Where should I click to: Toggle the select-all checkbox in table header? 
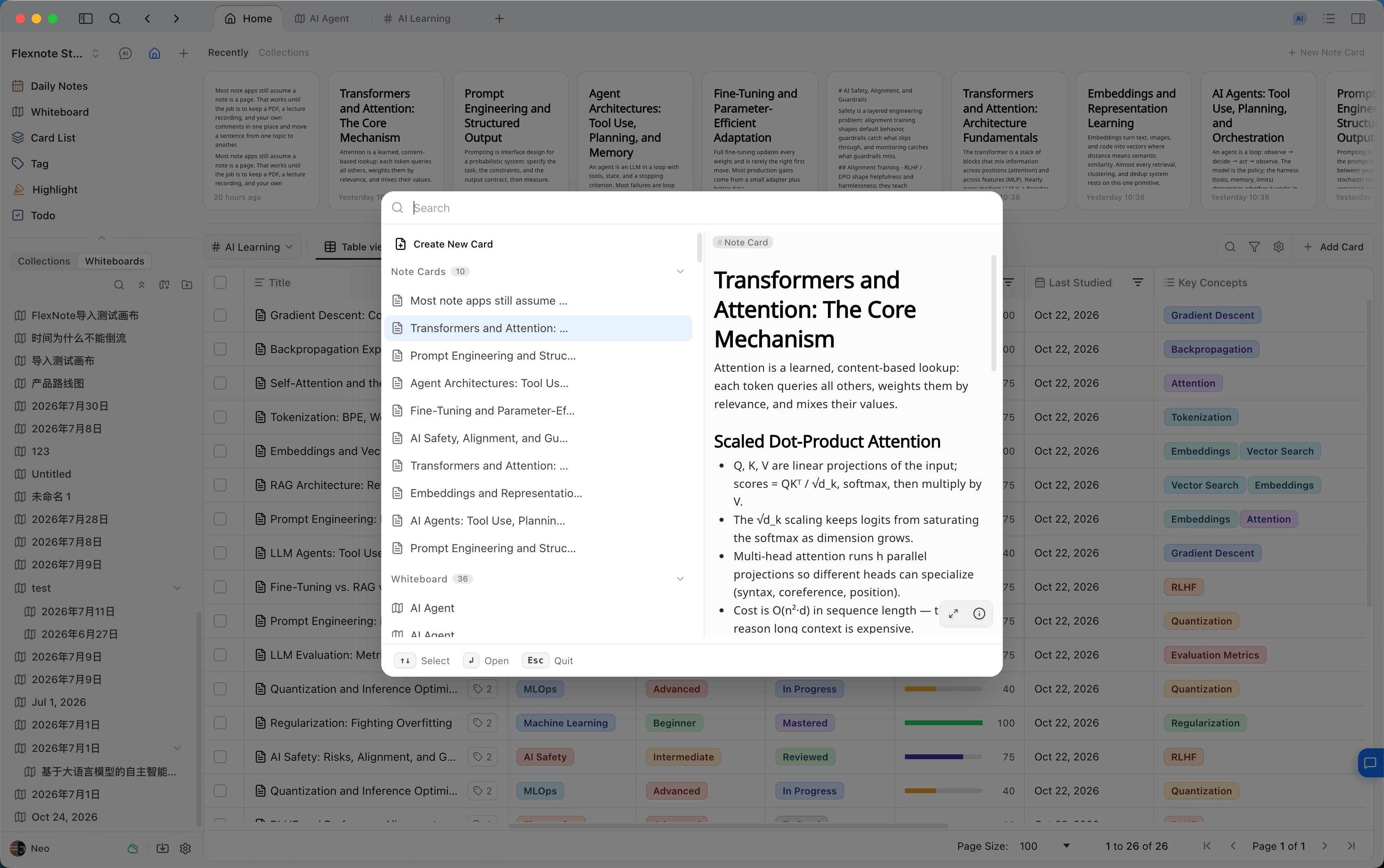(220, 282)
